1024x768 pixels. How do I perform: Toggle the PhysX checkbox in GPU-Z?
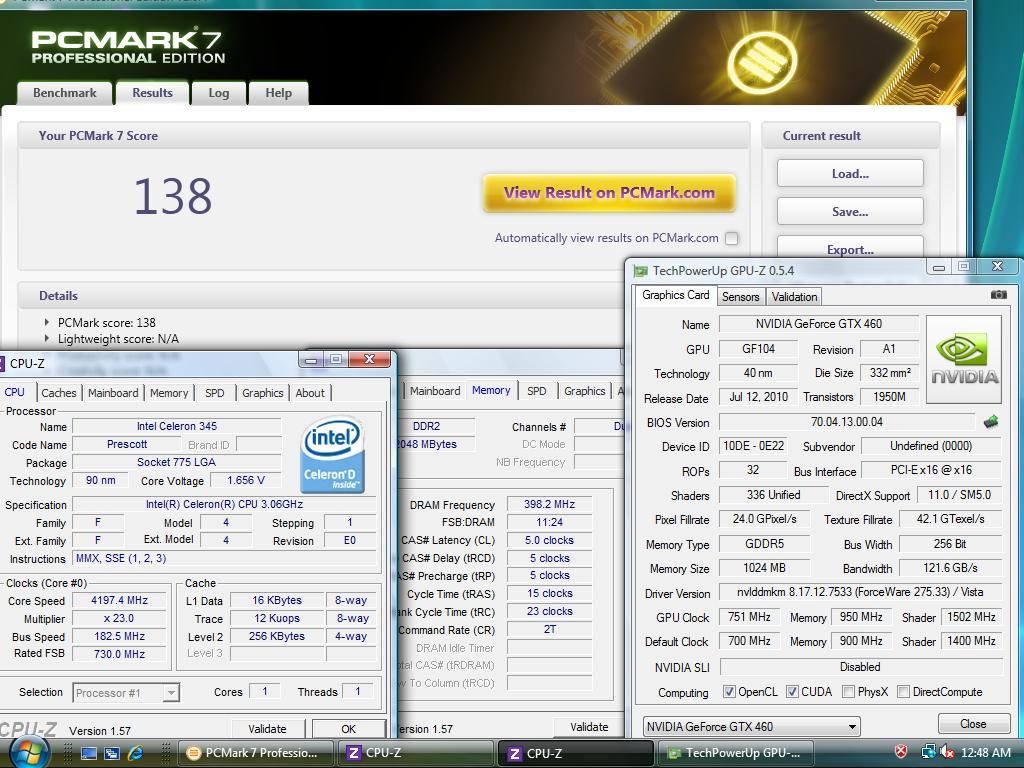click(x=848, y=692)
